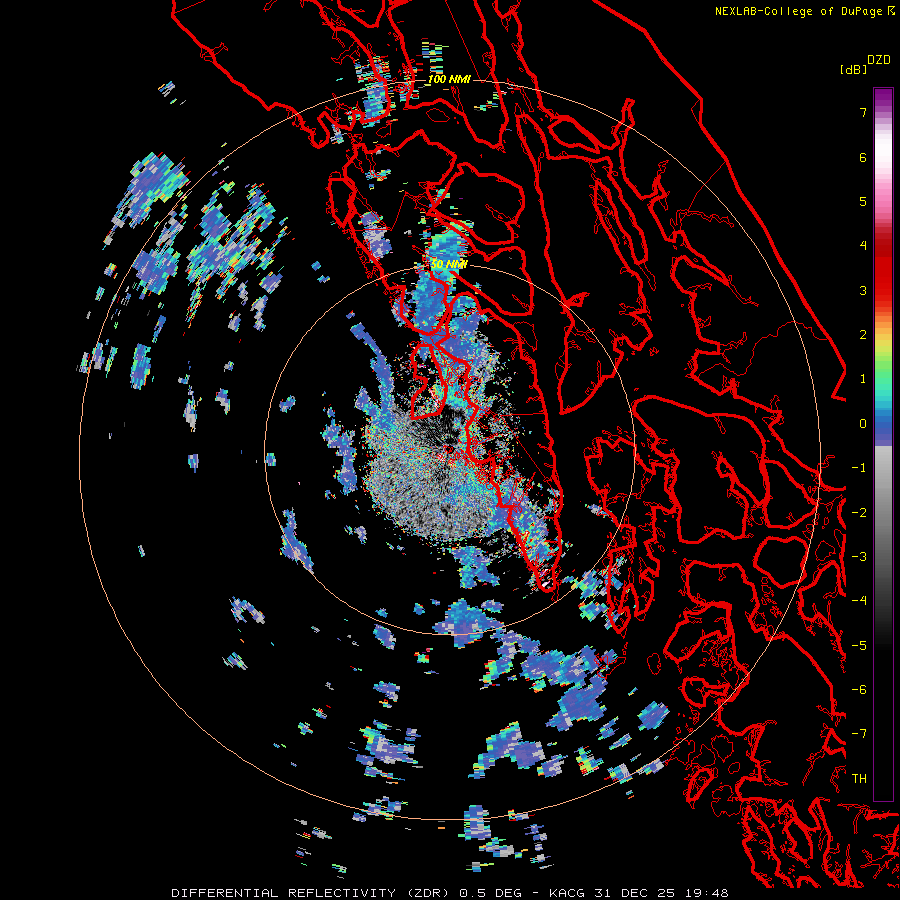Click the 0.5 DEG elevation text
This screenshot has width=900, height=900.
pos(490,893)
